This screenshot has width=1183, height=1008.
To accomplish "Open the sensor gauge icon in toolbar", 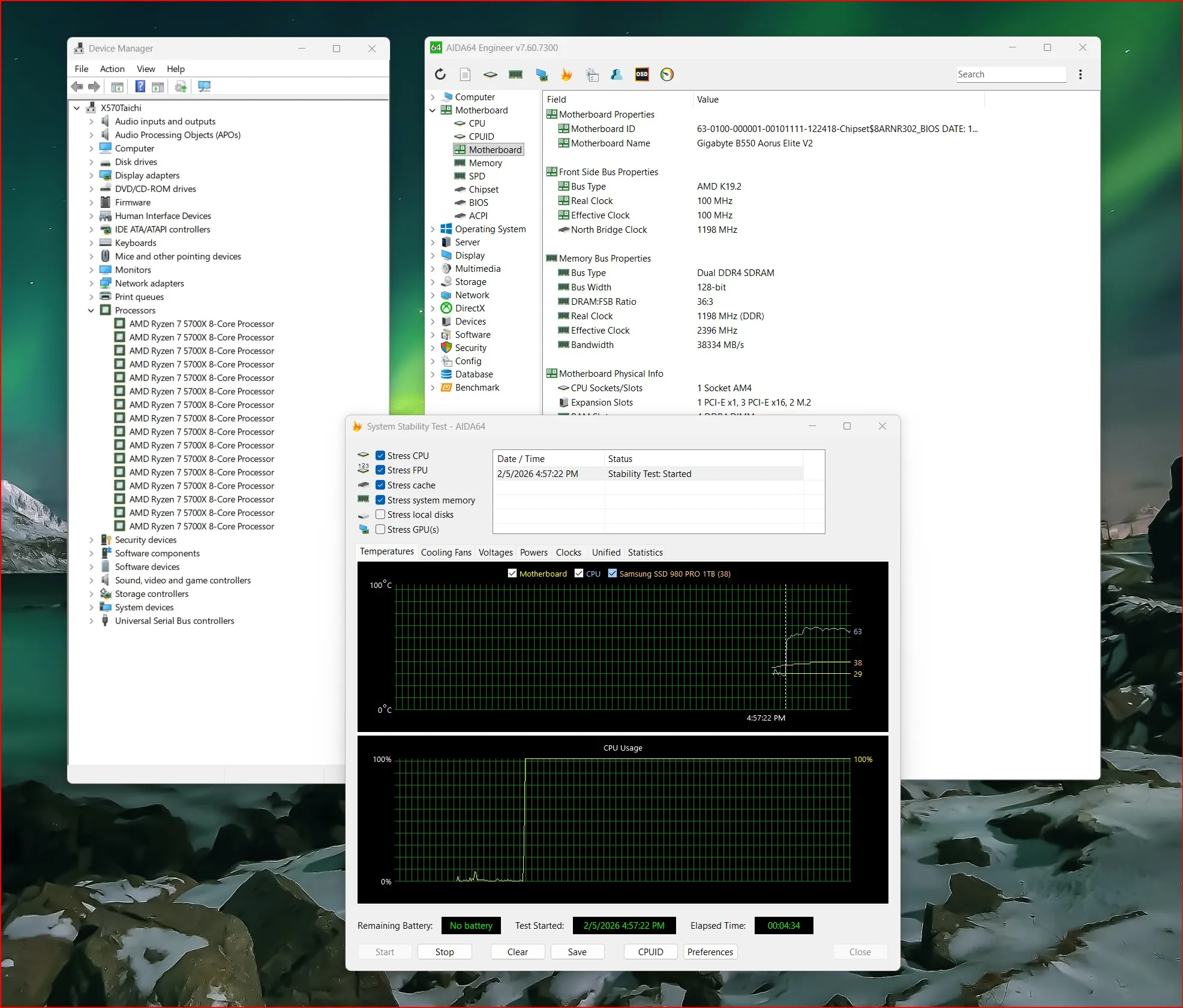I will (667, 74).
